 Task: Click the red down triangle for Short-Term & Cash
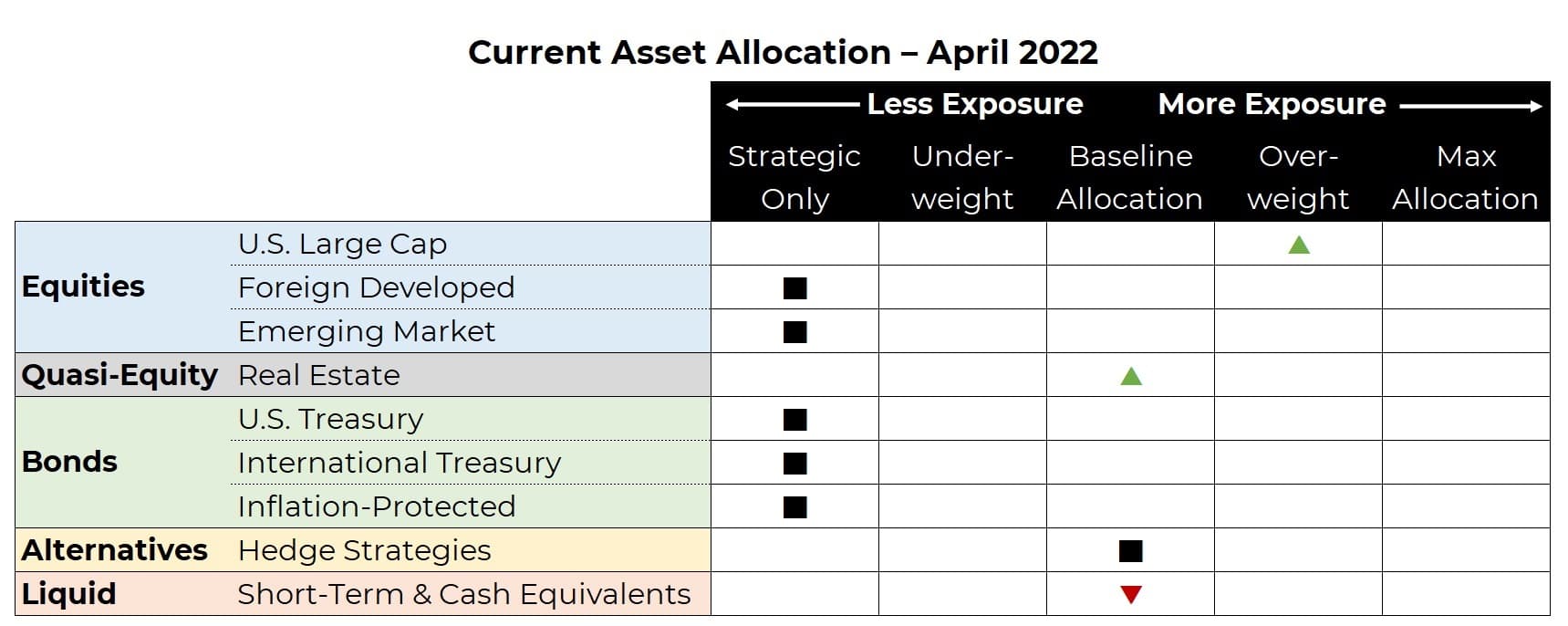click(x=1131, y=595)
